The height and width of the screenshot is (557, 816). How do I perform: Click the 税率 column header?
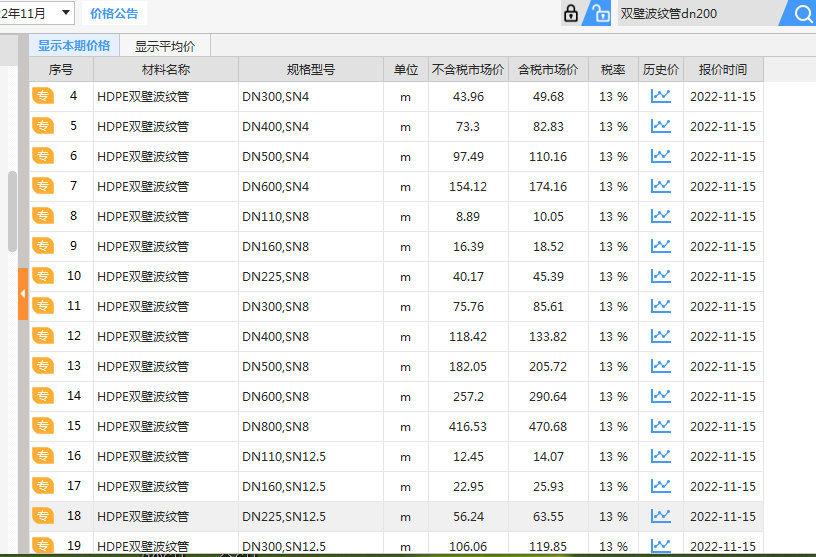click(x=613, y=70)
